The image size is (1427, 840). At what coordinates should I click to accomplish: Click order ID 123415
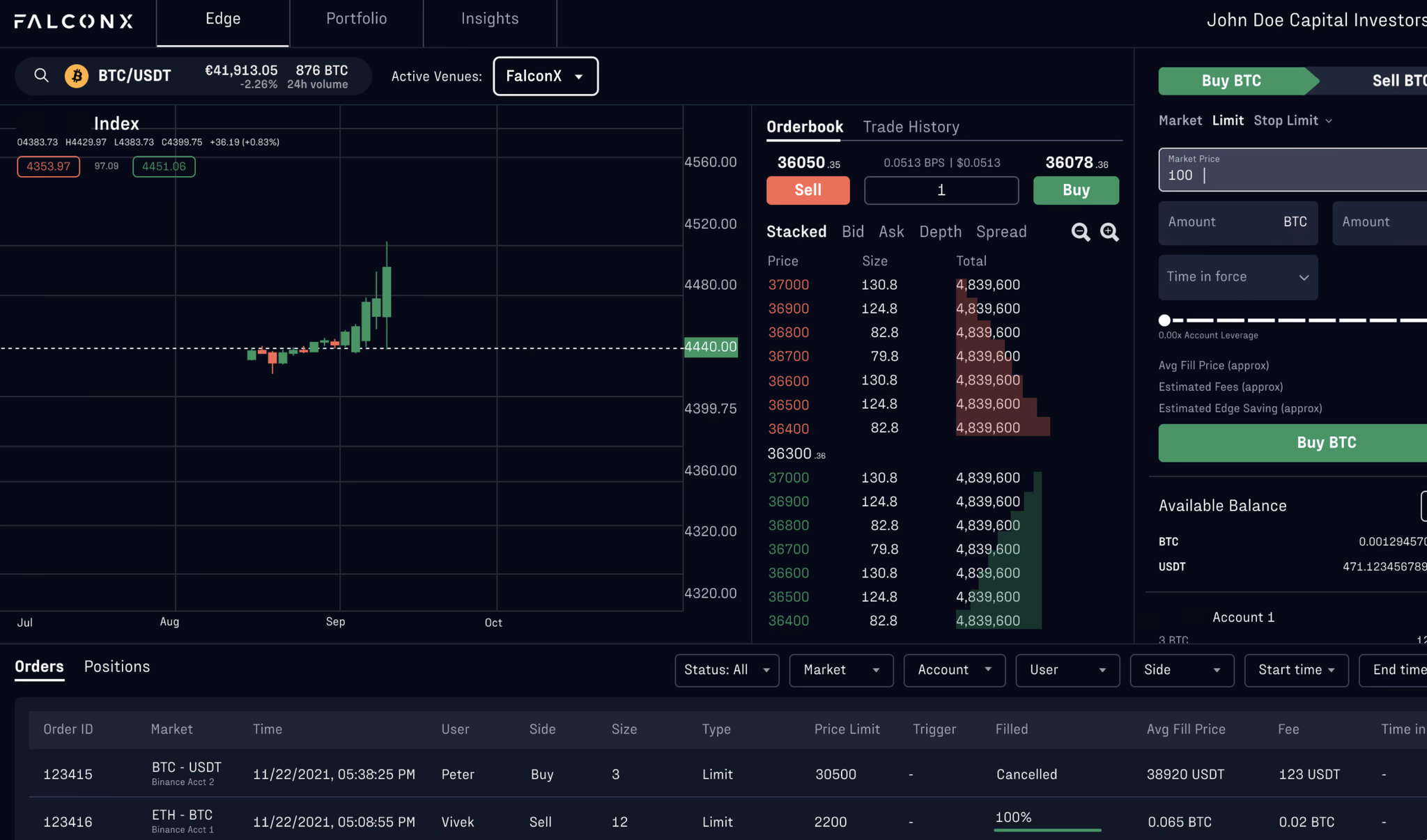tap(68, 775)
